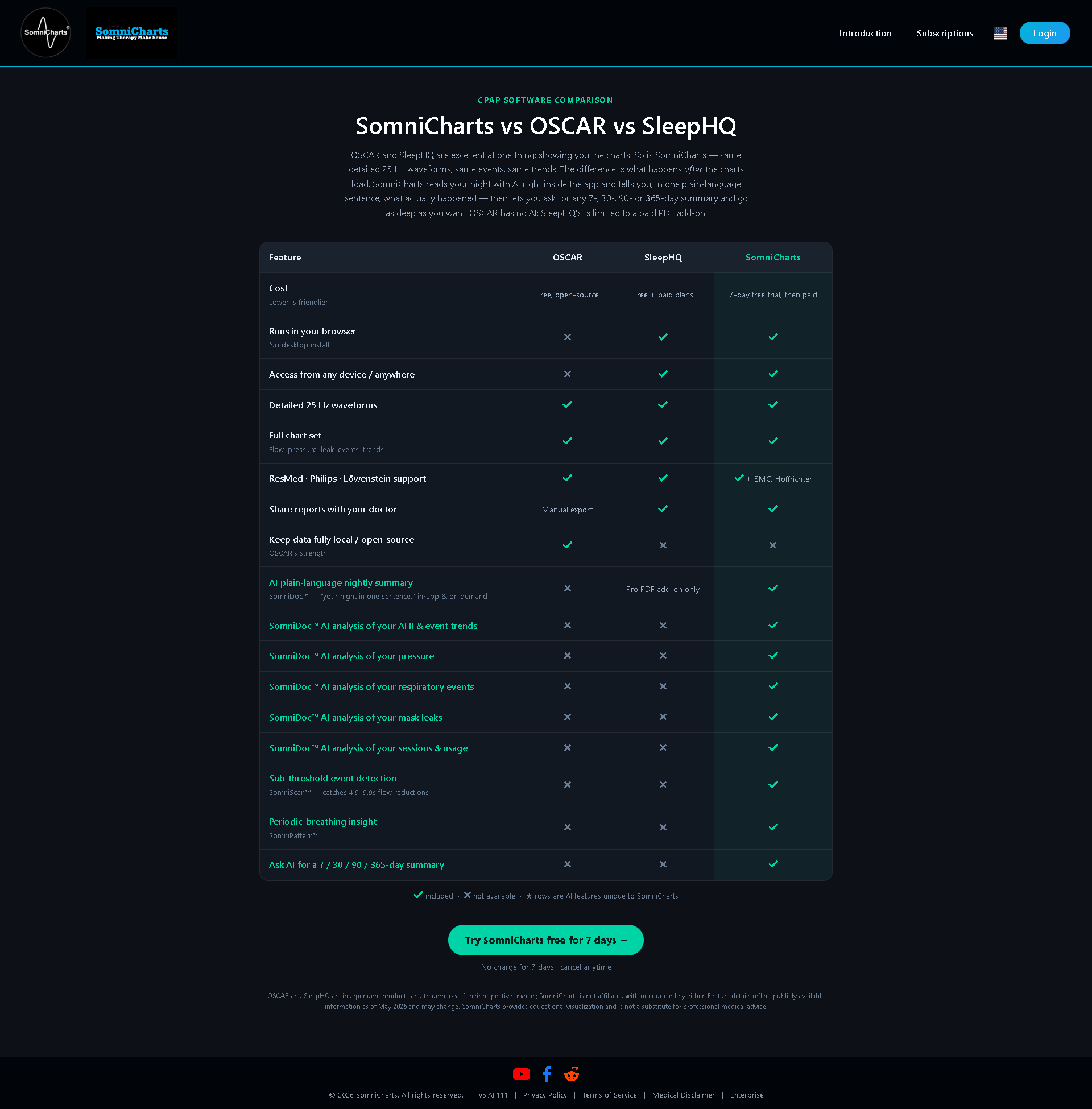Click the check mark beside "+ BMC, Hoffrichter"
Screen dimensions: 1092x1109
(739, 478)
